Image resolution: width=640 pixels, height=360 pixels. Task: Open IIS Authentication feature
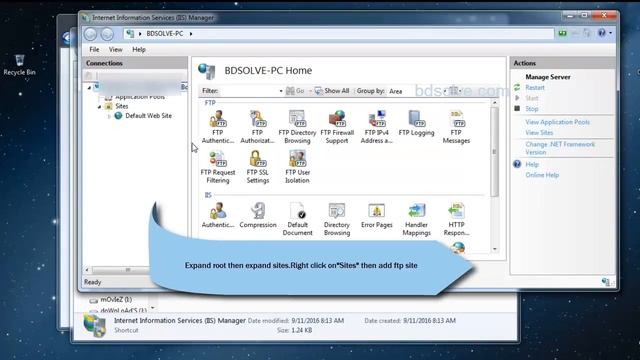(218, 215)
